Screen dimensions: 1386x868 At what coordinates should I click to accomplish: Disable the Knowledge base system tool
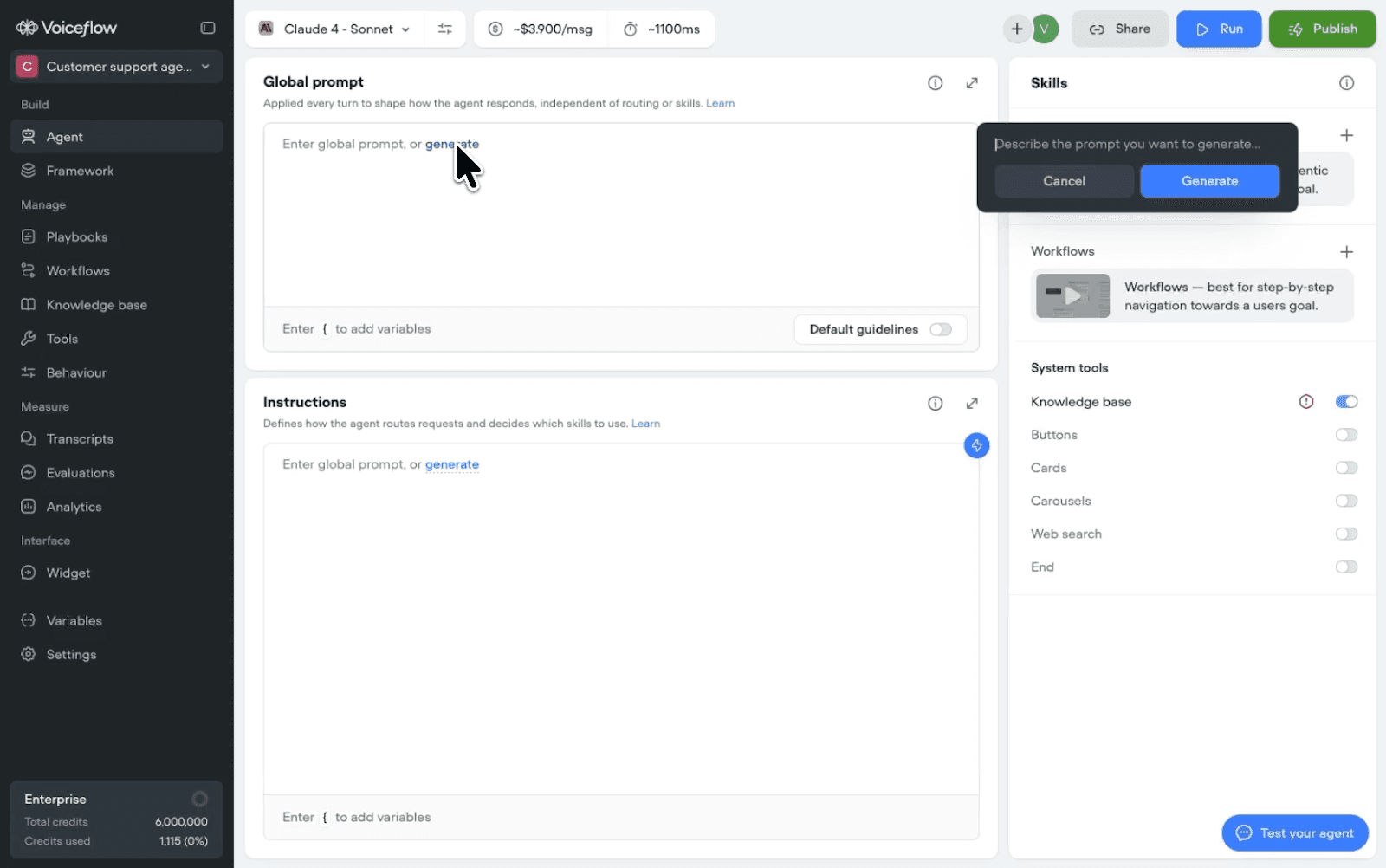pos(1346,401)
